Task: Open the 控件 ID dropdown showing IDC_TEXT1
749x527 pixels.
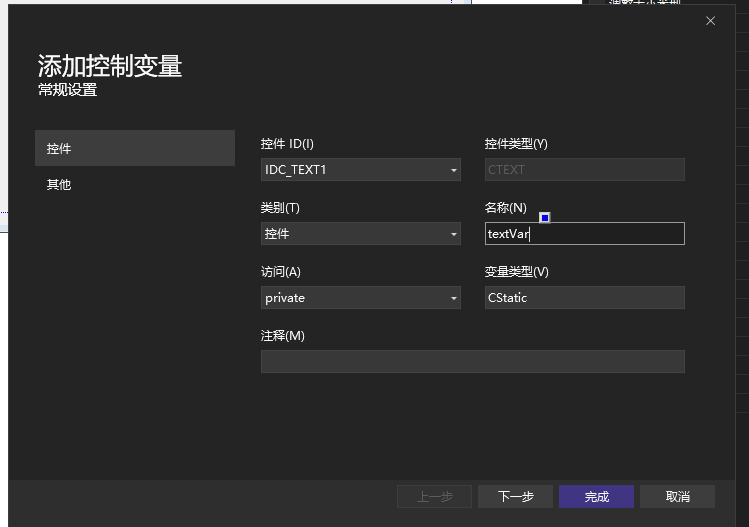Action: coord(361,170)
